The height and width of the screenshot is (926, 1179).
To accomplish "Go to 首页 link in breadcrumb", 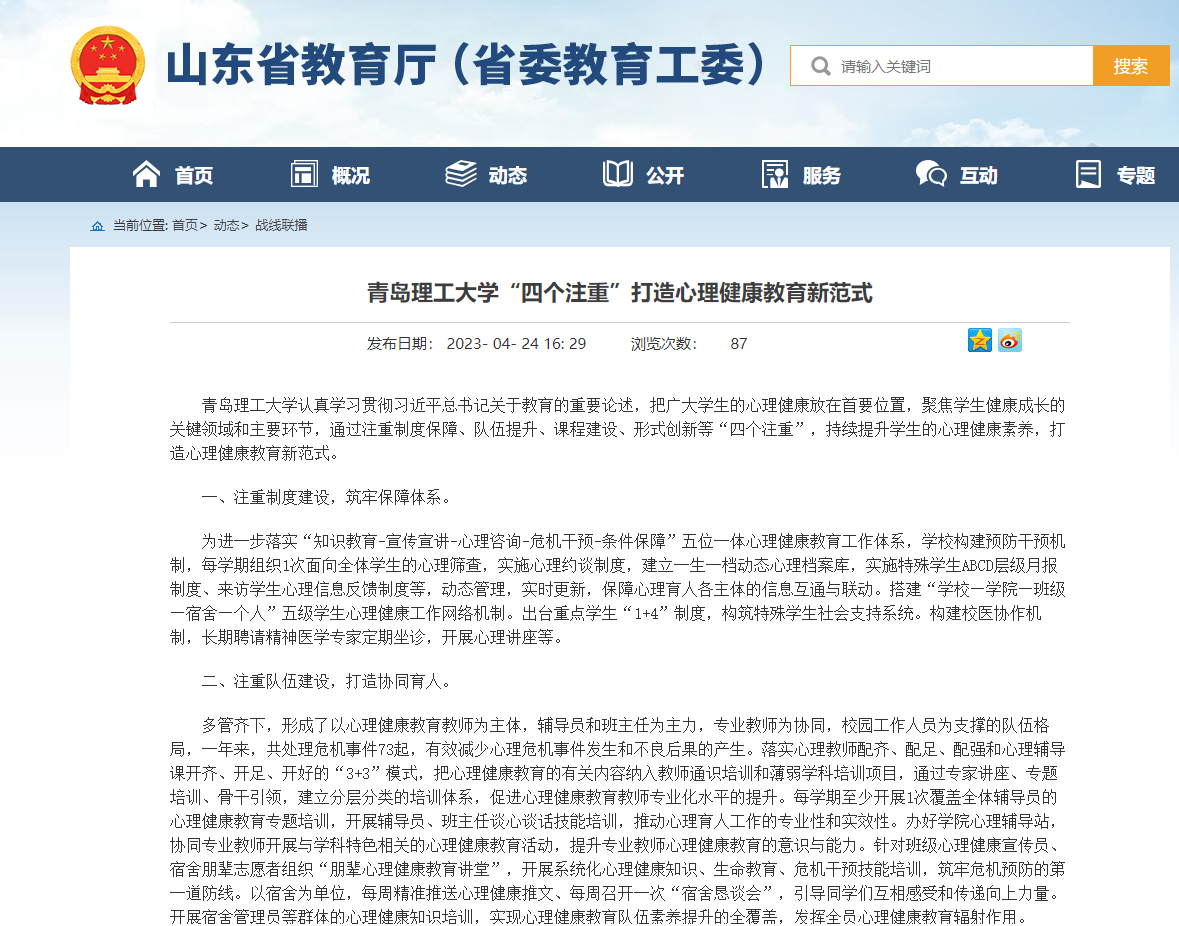I will tap(184, 226).
